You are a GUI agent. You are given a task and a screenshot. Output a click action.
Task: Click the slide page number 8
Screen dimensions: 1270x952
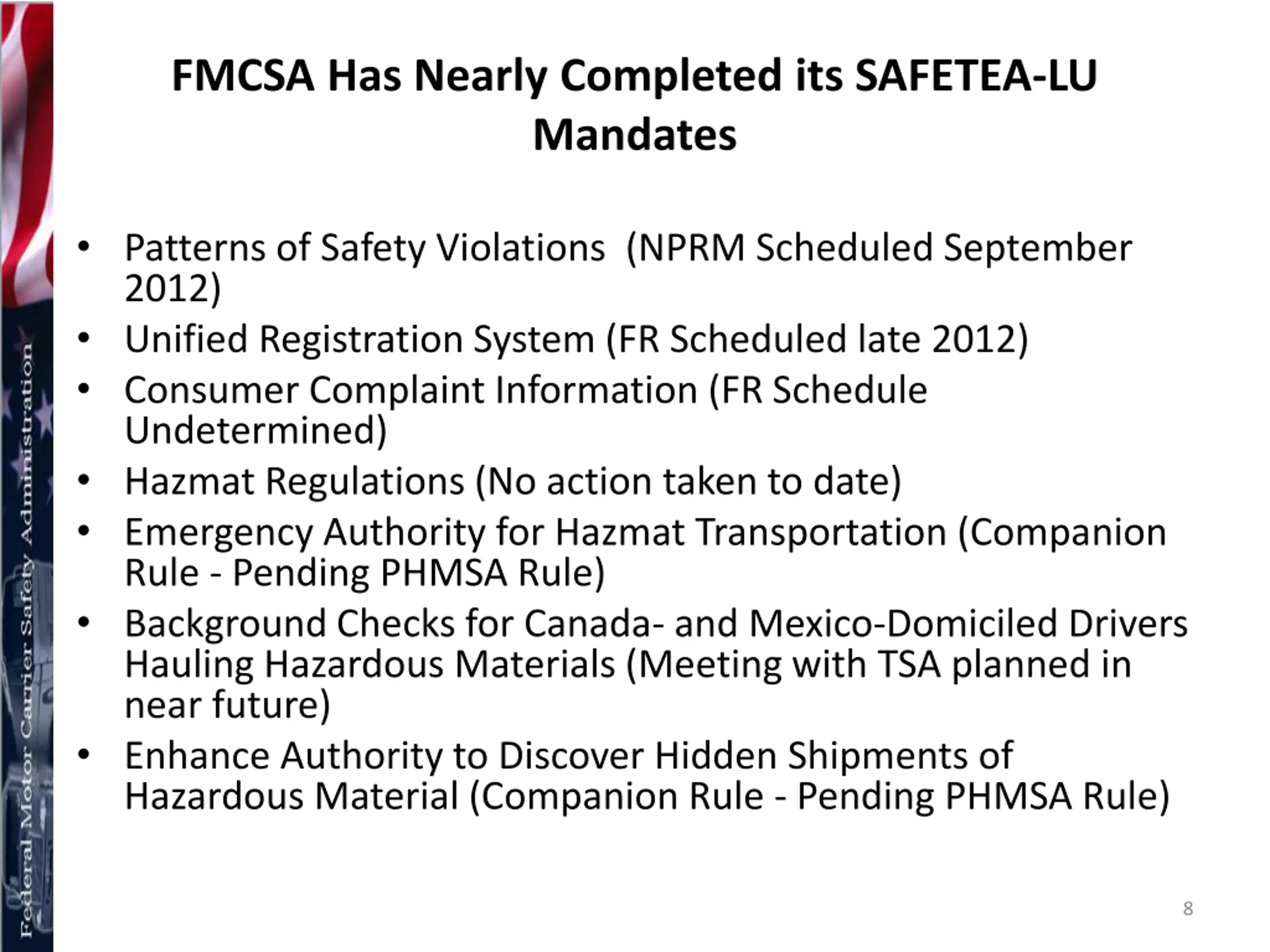click(1188, 908)
